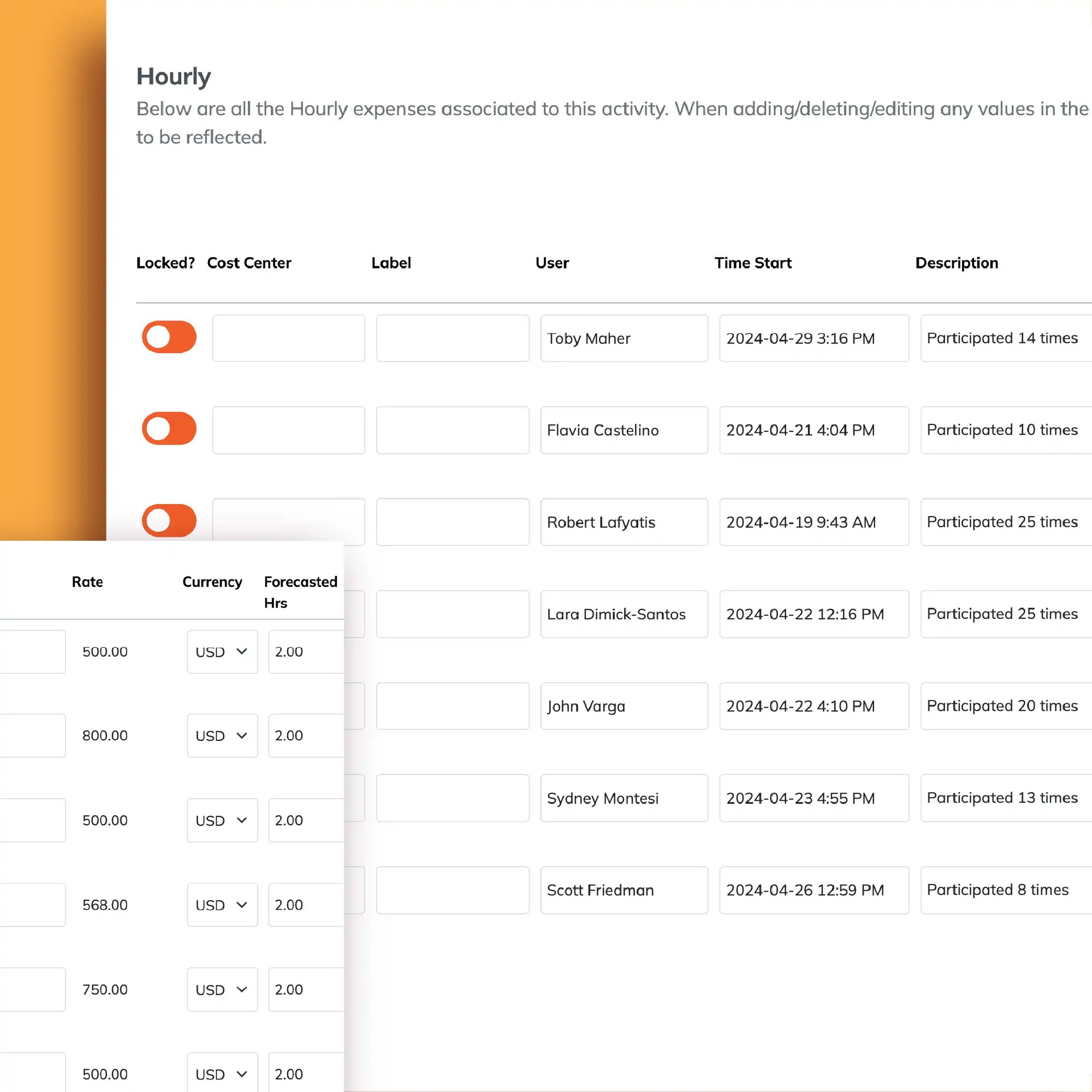
Task: Toggle the Locked switch for Flavia Castelino's row
Action: [x=168, y=429]
